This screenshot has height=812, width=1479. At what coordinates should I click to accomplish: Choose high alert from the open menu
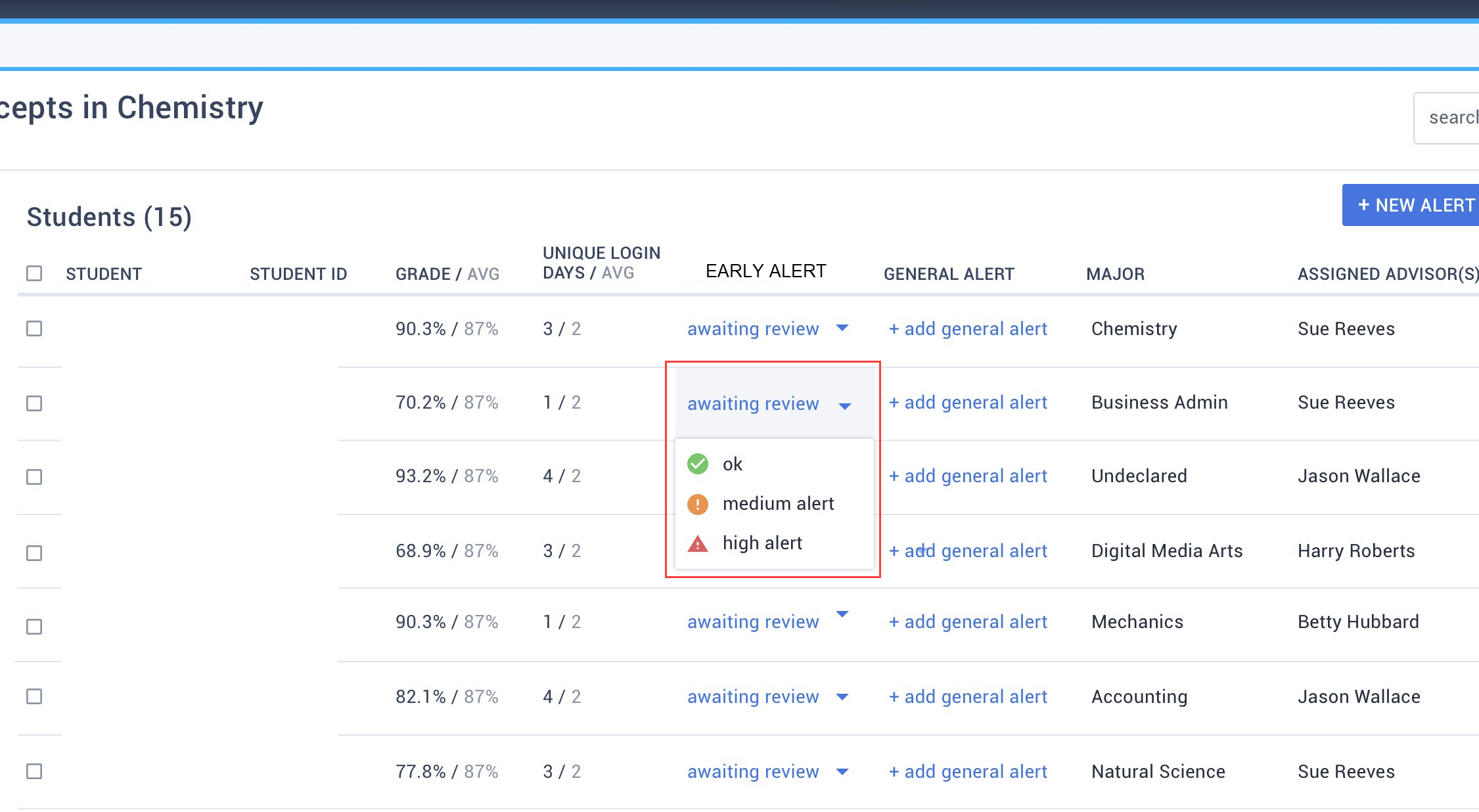tap(762, 543)
